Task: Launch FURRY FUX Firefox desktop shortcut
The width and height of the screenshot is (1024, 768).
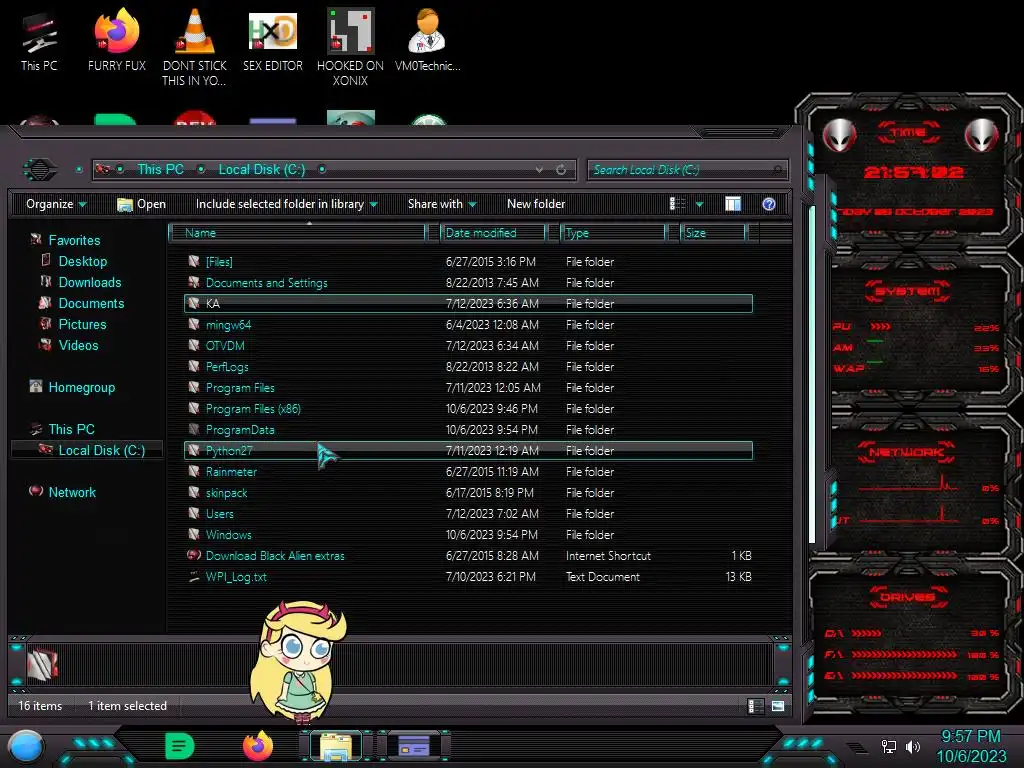Action: [117, 40]
